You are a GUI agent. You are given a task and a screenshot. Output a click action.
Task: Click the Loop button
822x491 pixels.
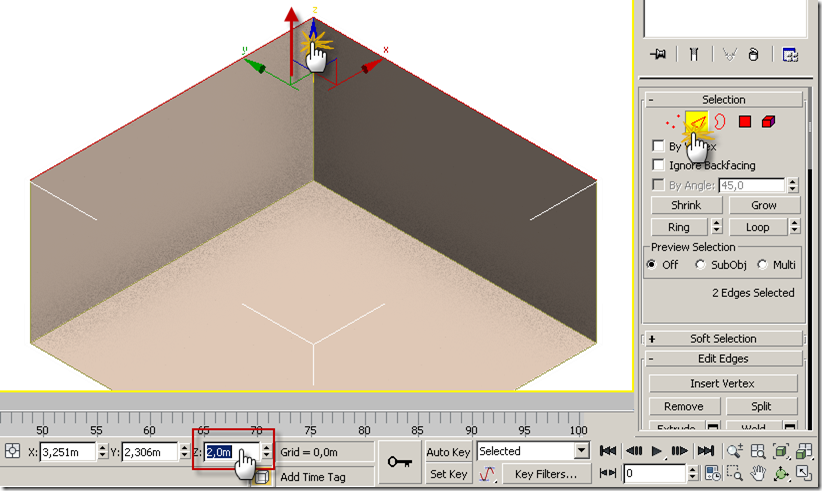(758, 227)
